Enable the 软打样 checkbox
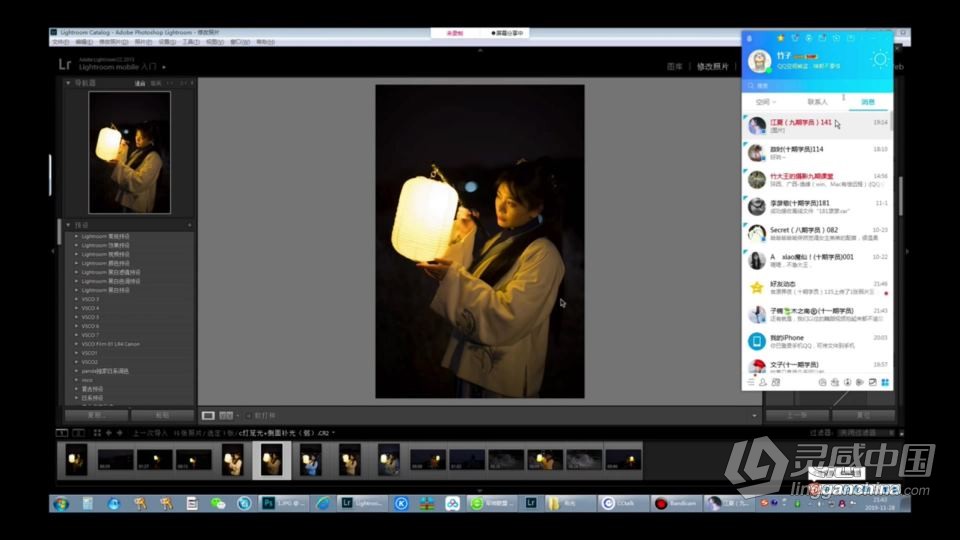960x540 pixels. 249,416
